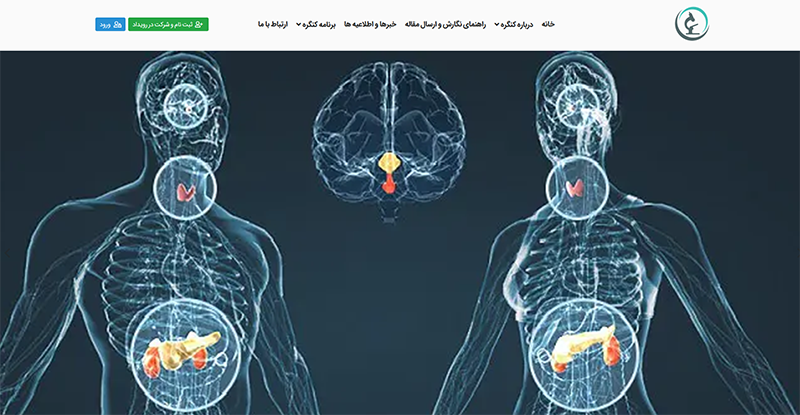Viewport: 800px width, 415px height.
Task: Click pancreas circle on female figure
Action: [584, 356]
